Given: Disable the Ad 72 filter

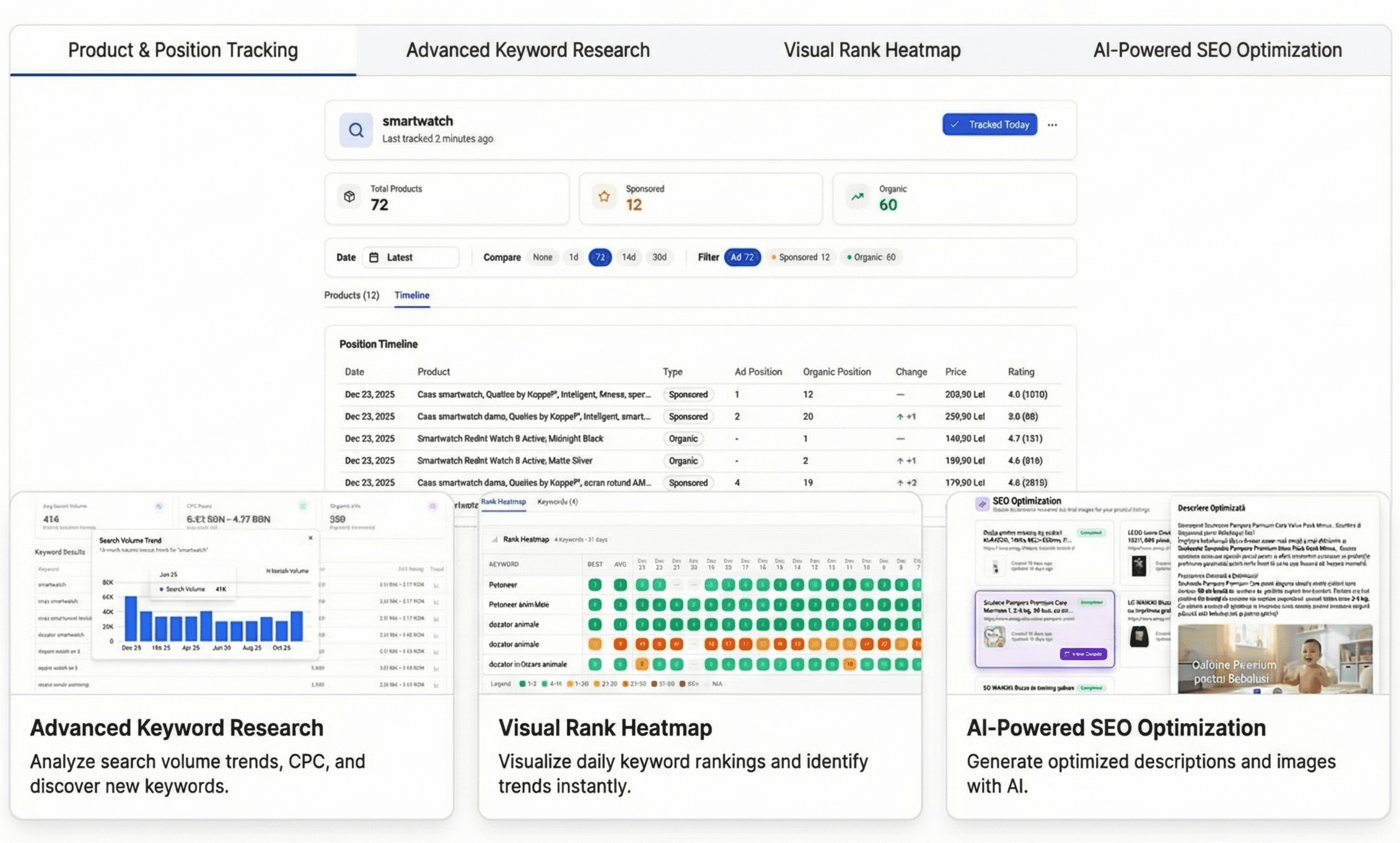Looking at the screenshot, I should tap(742, 257).
